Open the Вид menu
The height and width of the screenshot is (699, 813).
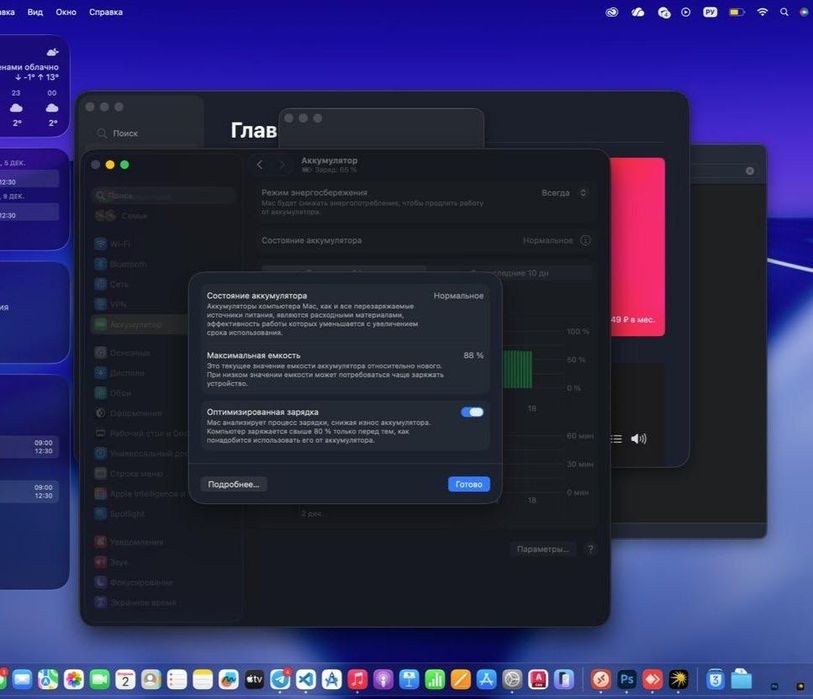[x=35, y=12]
